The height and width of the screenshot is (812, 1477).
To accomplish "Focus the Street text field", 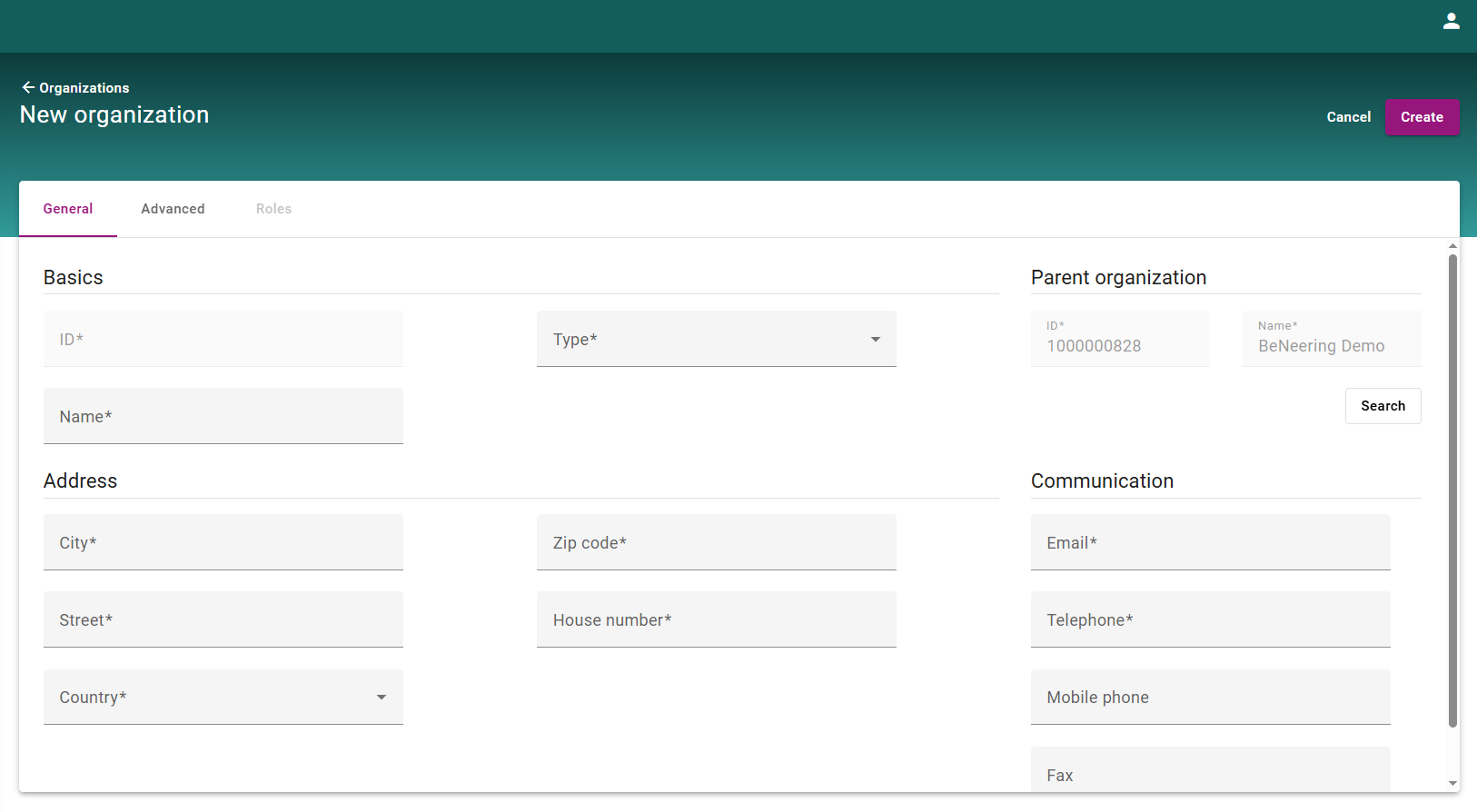I will click(223, 620).
